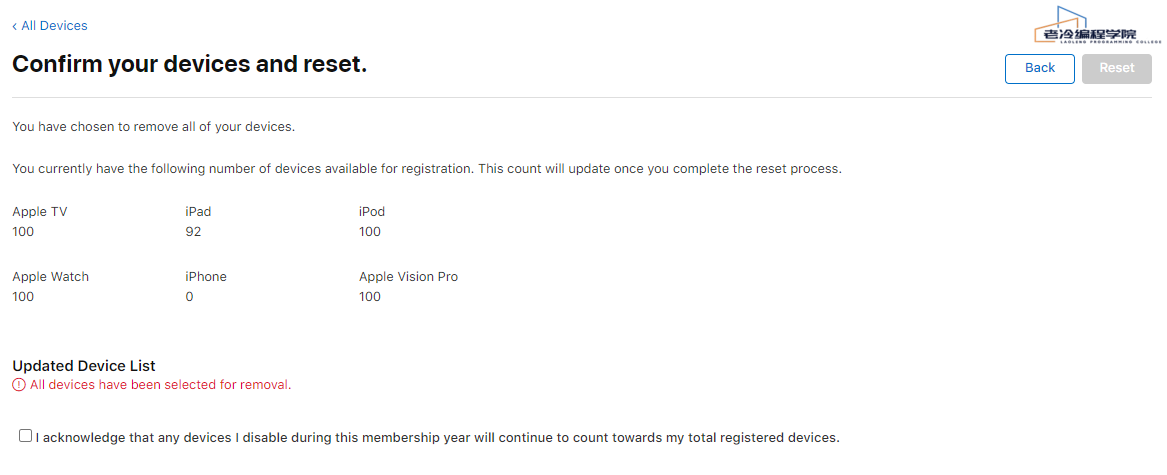This screenshot has width=1167, height=475.
Task: Click the iPod label
Action: [x=372, y=212]
